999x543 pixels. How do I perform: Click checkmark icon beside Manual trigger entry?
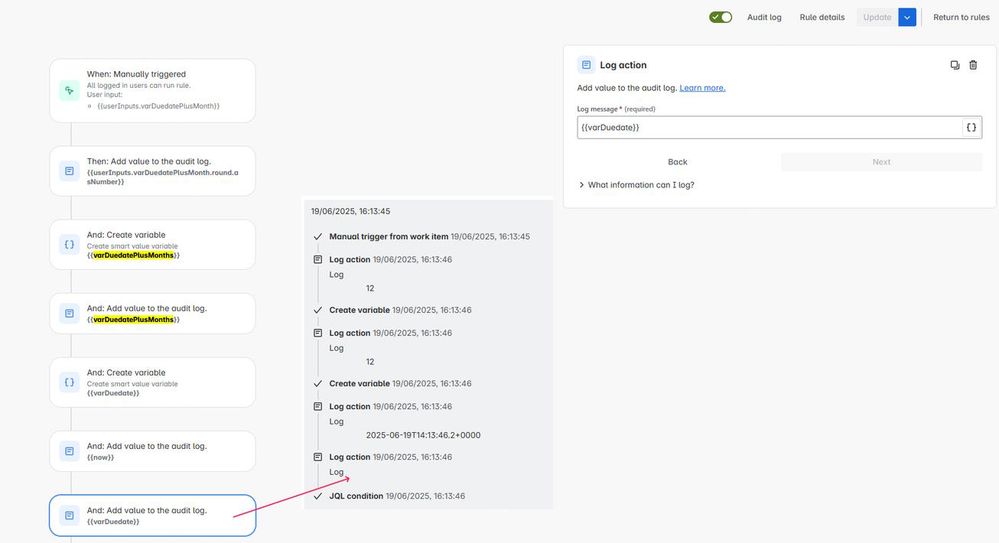coord(318,236)
